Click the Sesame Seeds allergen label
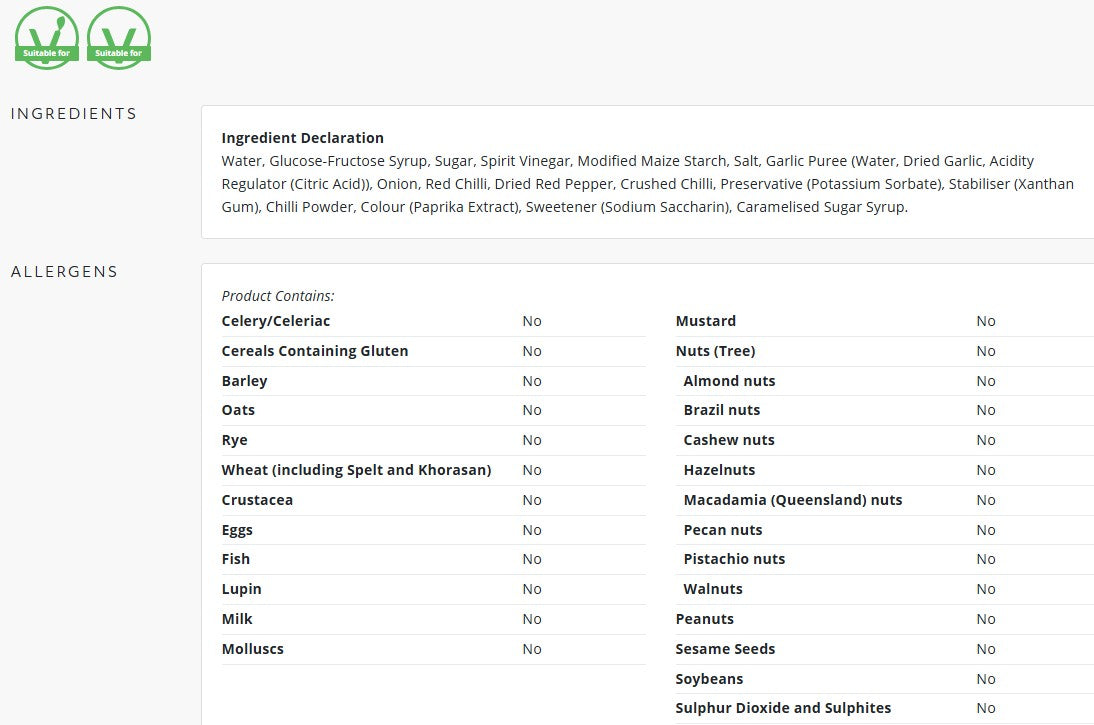Image resolution: width=1094 pixels, height=725 pixels. pyautogui.click(x=725, y=649)
